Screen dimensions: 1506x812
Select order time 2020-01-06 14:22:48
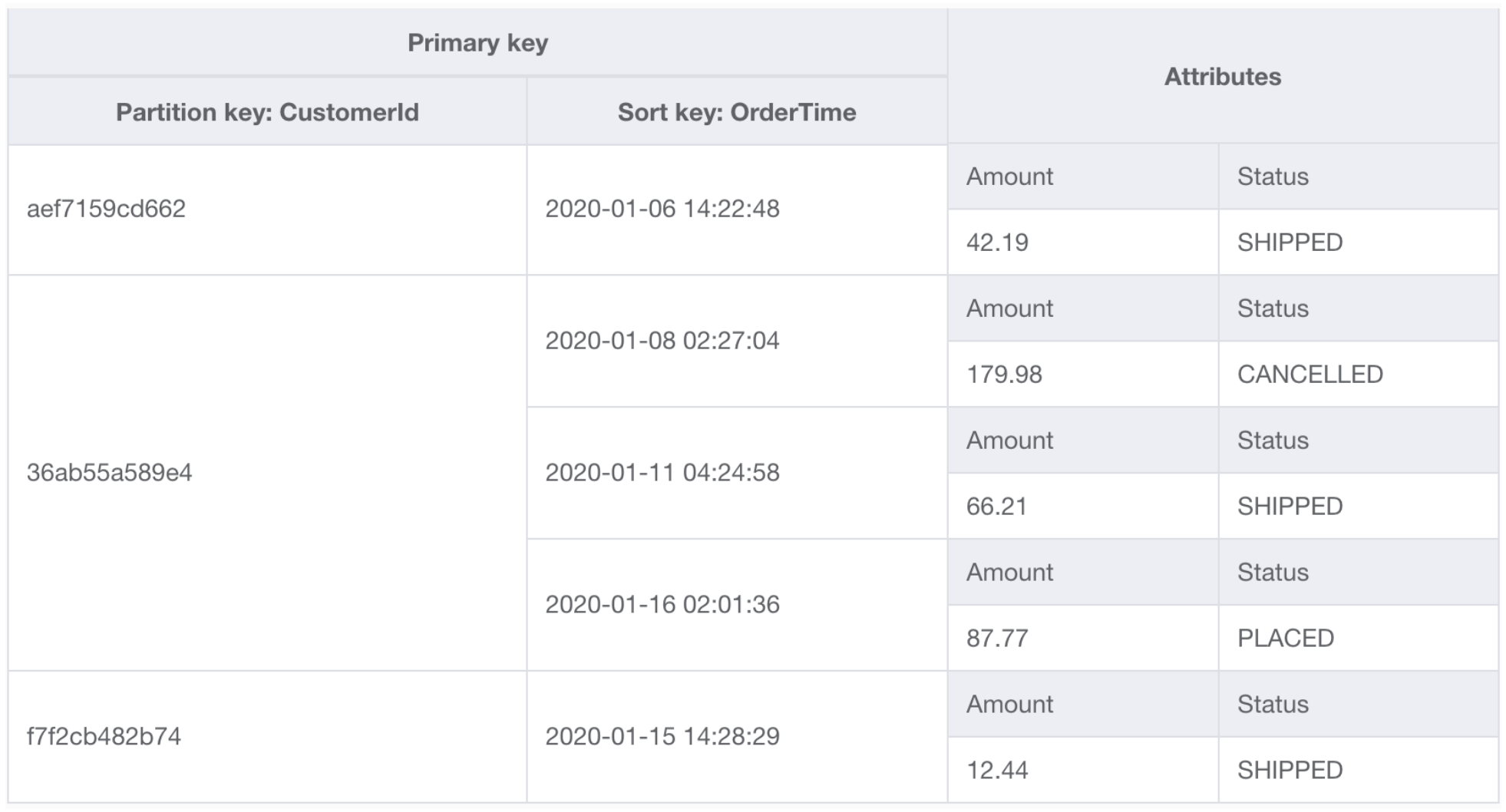(662, 209)
